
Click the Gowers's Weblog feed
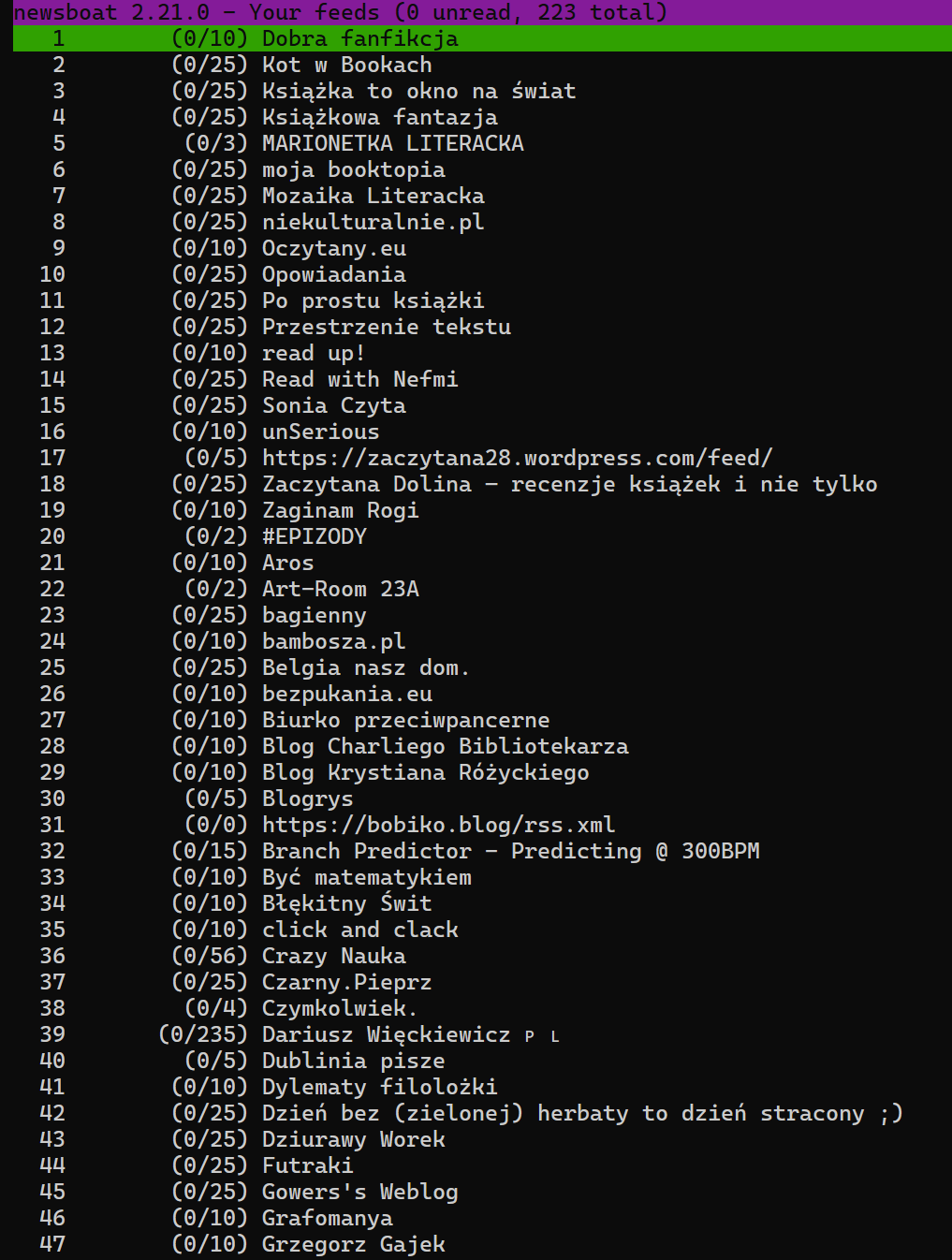[x=359, y=1192]
